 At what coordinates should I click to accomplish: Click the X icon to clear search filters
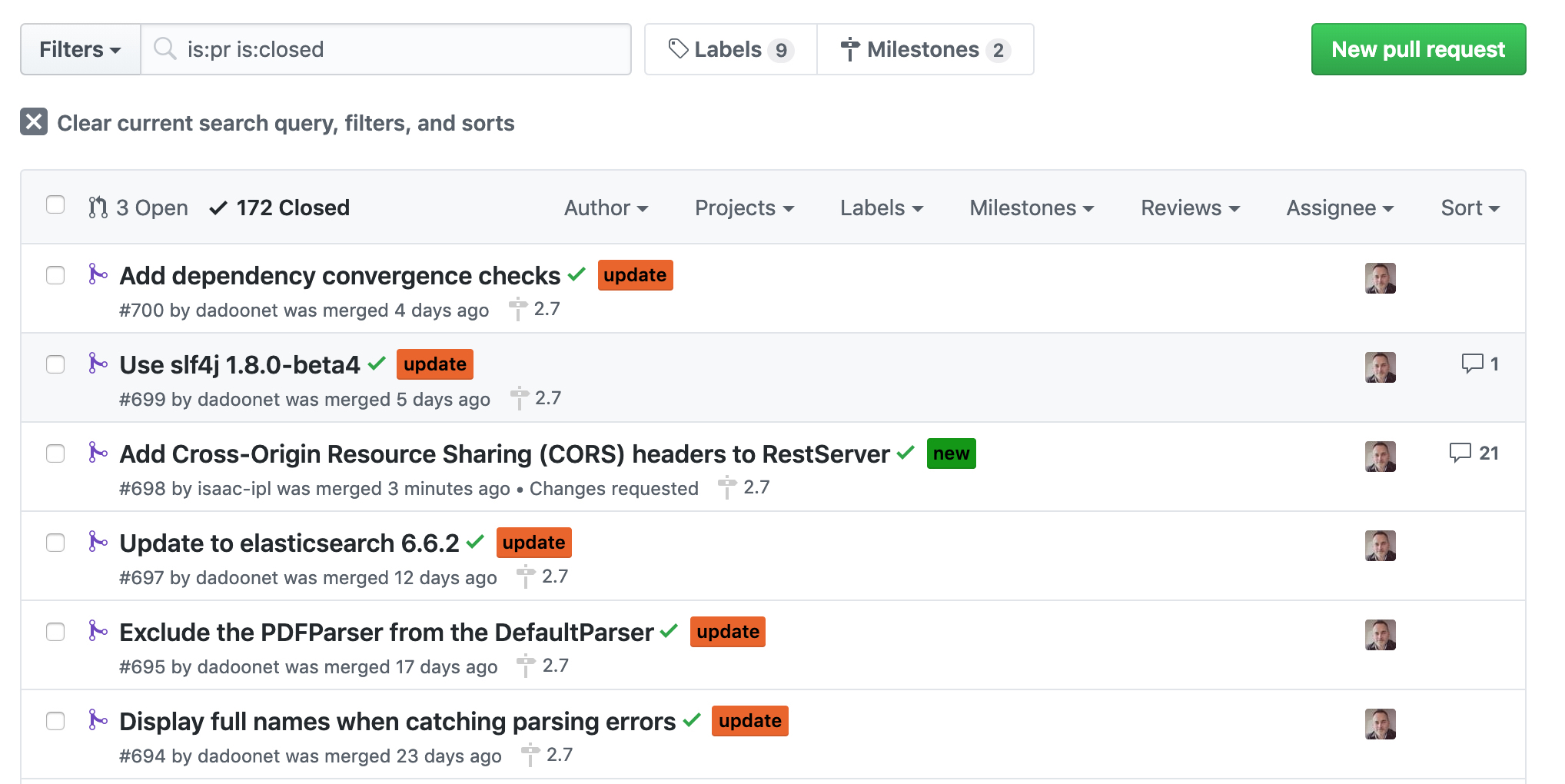32,122
